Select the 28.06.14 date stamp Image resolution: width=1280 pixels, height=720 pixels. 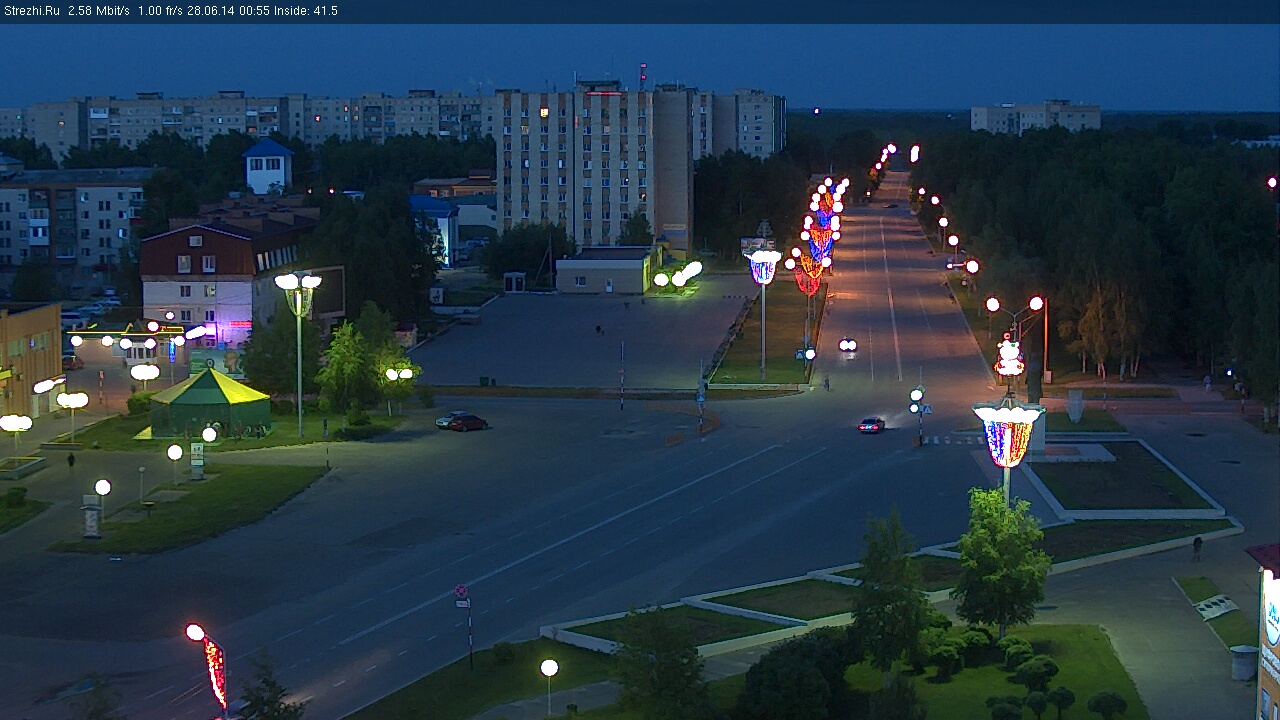click(213, 11)
